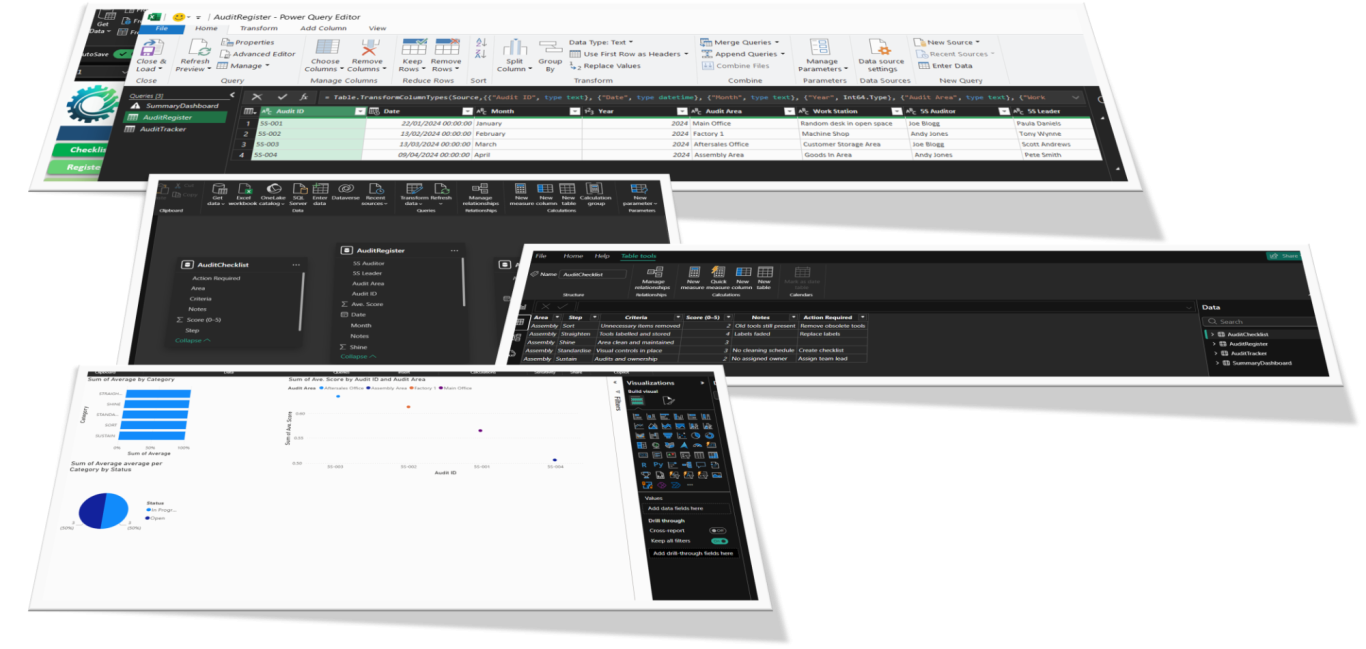
Task: Collapse the AuditChecklist card fields
Action: point(192,341)
